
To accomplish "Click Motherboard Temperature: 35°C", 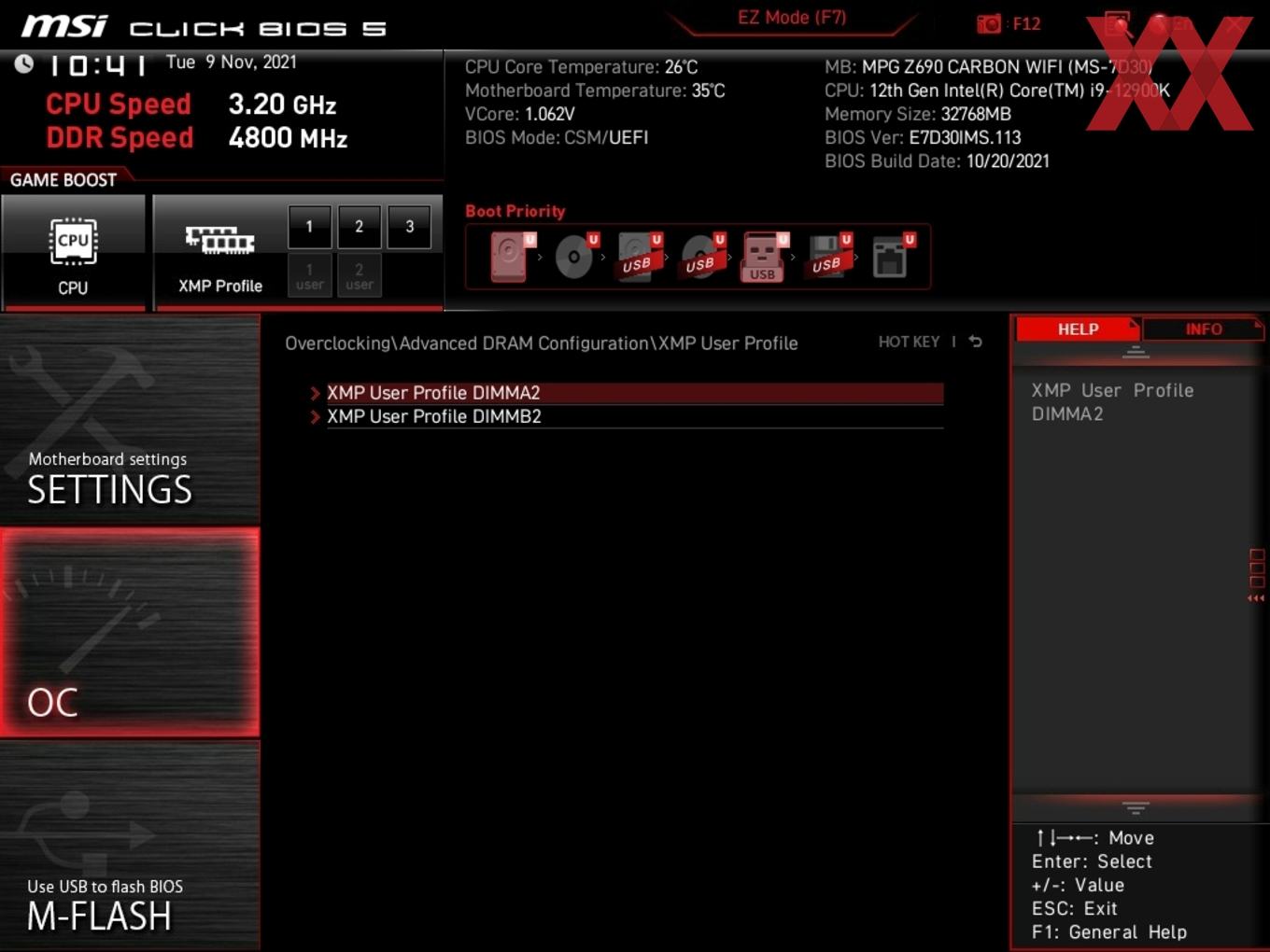I will [x=595, y=91].
